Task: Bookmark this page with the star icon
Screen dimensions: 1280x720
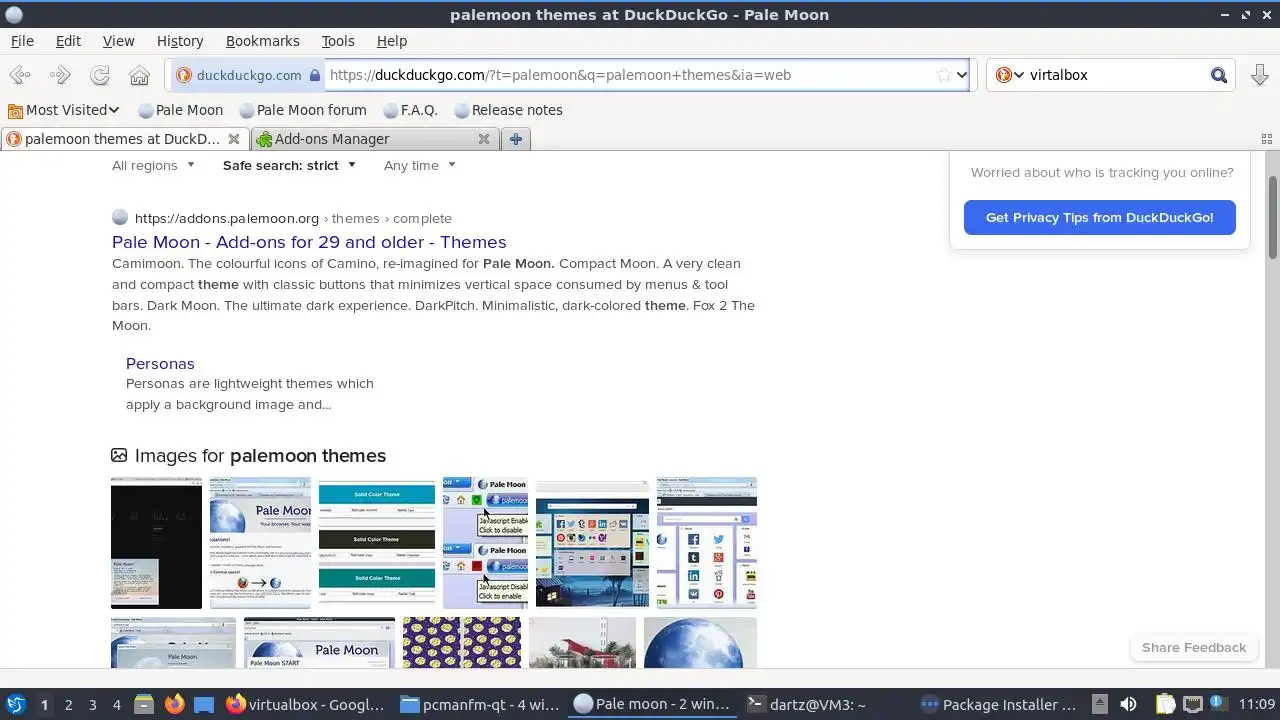Action: [943, 75]
